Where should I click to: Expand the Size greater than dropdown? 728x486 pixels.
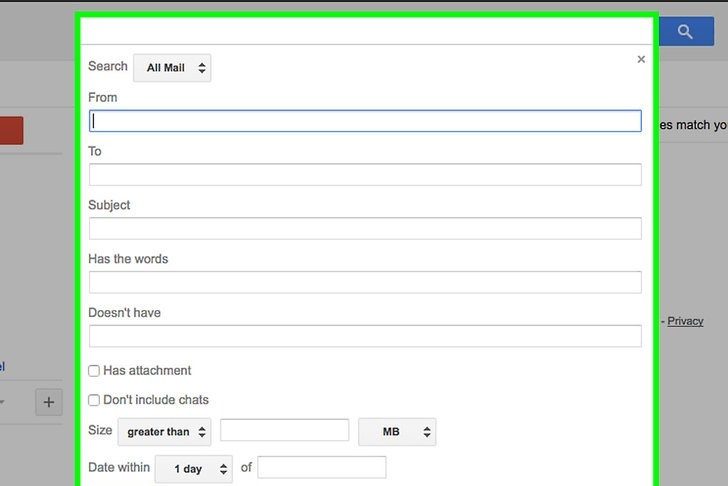164,432
